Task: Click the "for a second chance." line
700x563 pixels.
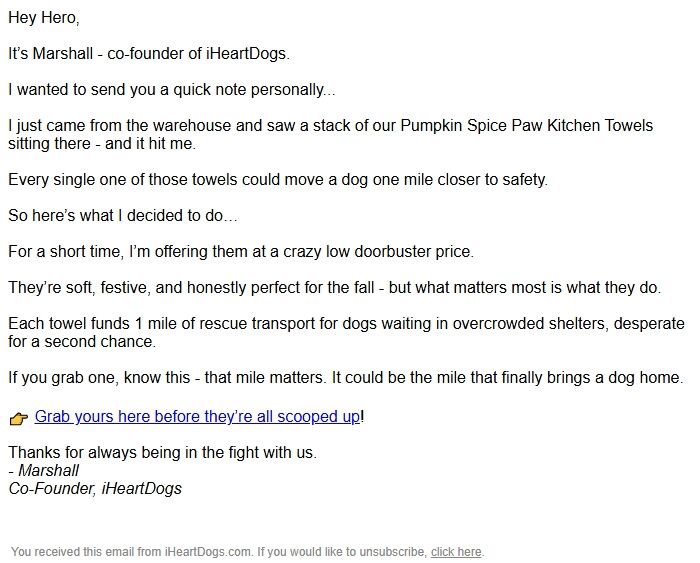Action: 82,342
